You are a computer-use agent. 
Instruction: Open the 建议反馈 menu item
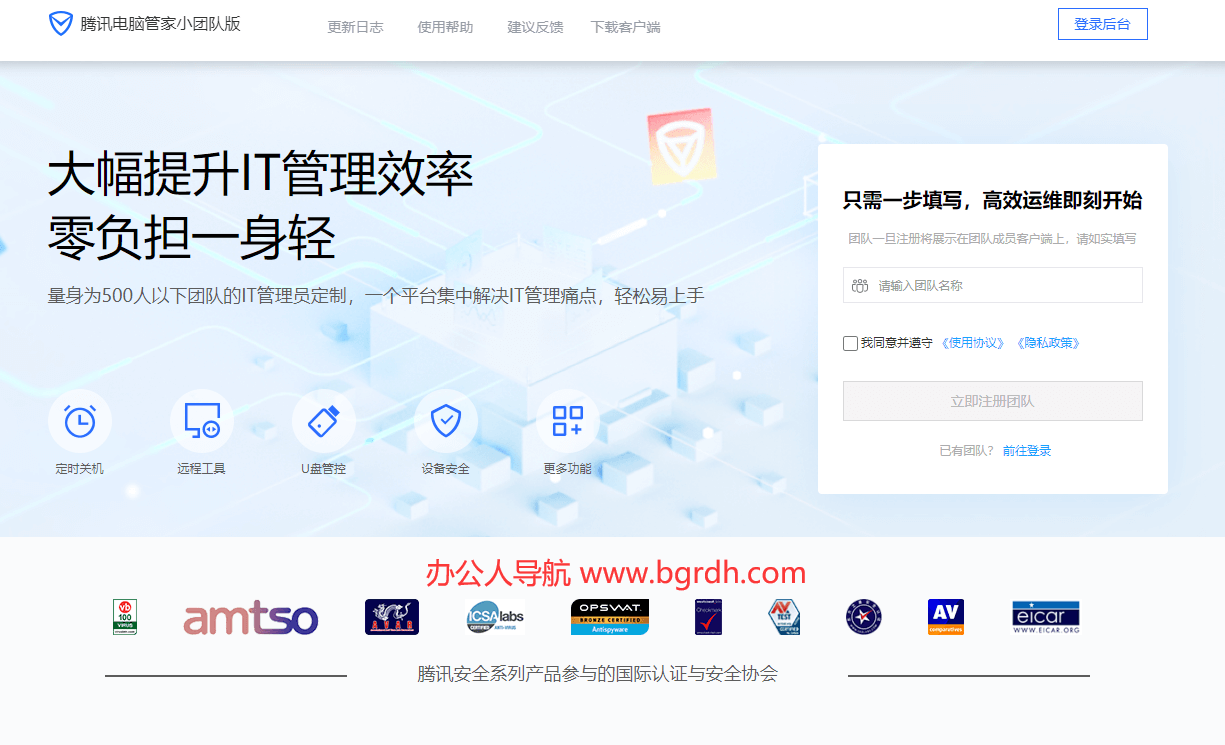coord(535,27)
